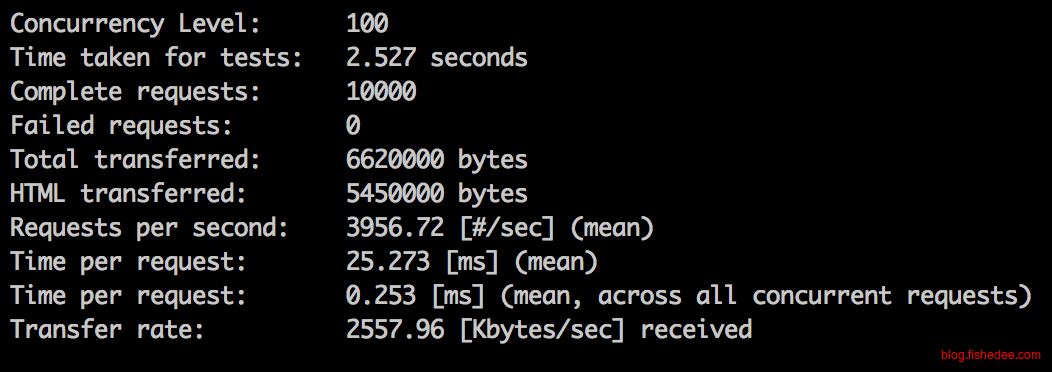Select the 2.527 seconds time value

(x=437, y=58)
